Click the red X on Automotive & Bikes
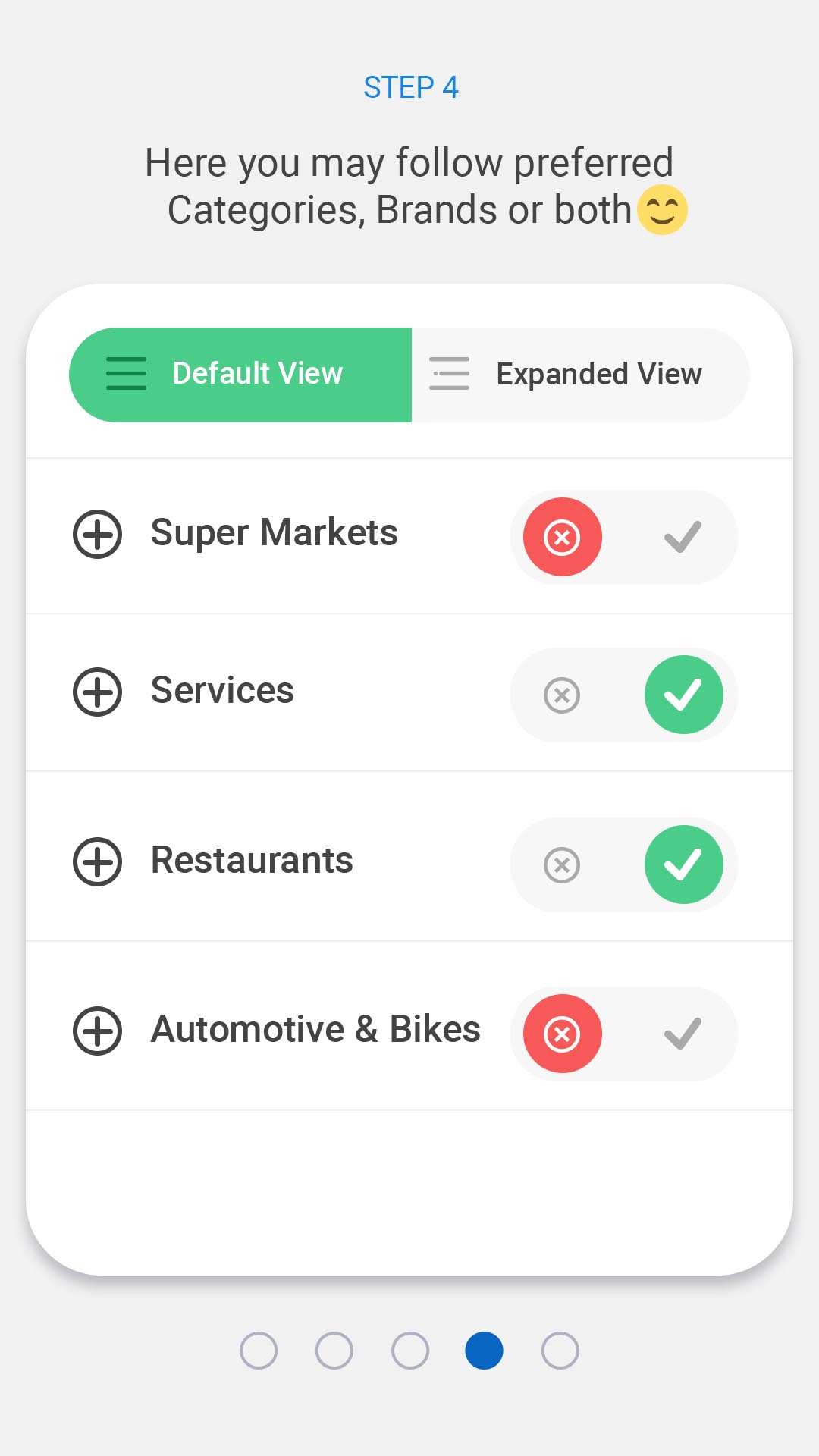819x1456 pixels. (x=562, y=1034)
